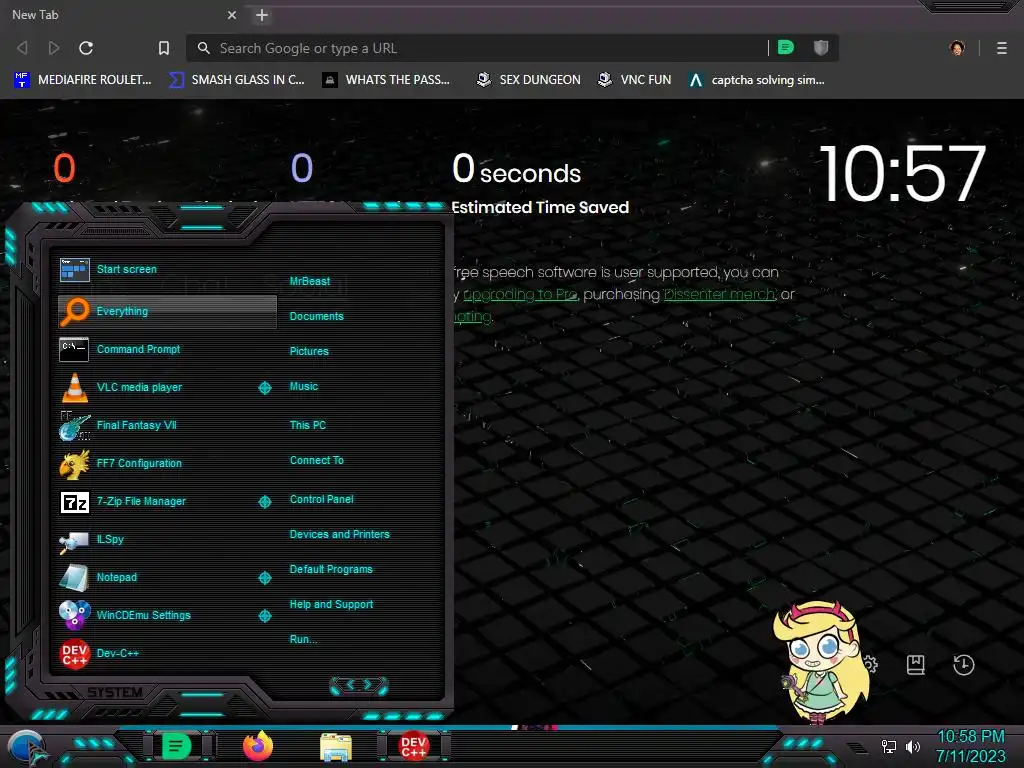Open the VNC FUN bookmark
Image resolution: width=1024 pixels, height=768 pixels.
[x=635, y=80]
